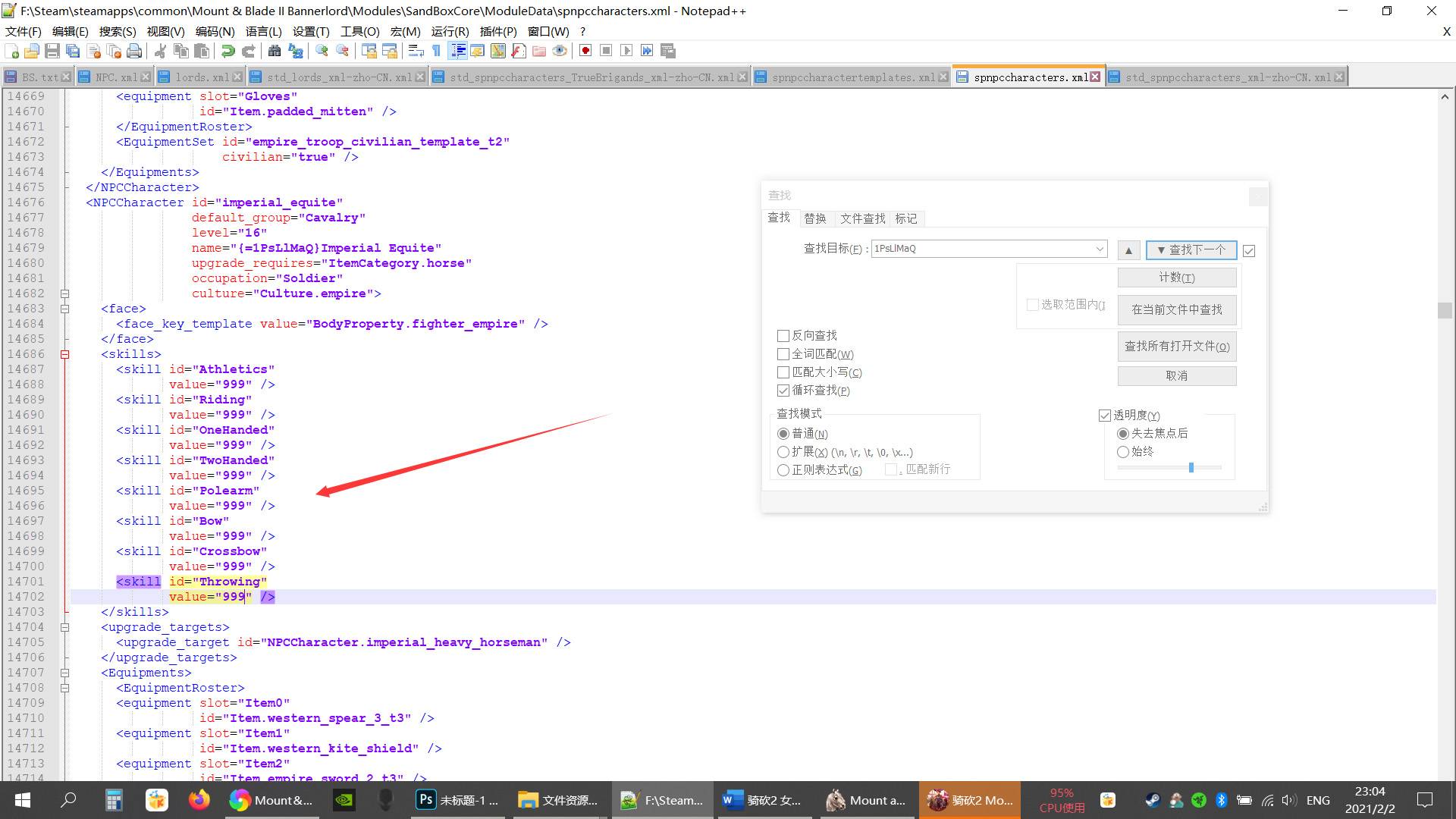Image resolution: width=1456 pixels, height=819 pixels.
Task: Collapse EquipmentRoster fold at line 14708
Action: pos(65,688)
